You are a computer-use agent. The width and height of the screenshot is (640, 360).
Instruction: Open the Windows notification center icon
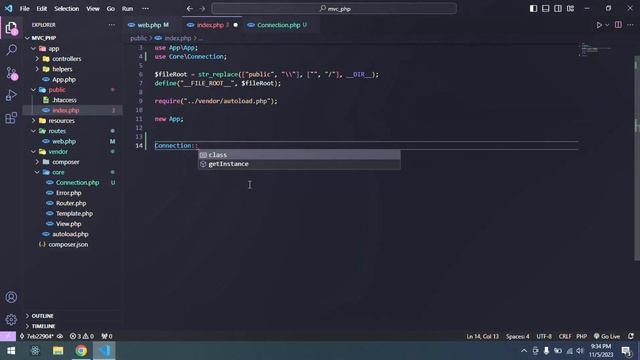627,351
